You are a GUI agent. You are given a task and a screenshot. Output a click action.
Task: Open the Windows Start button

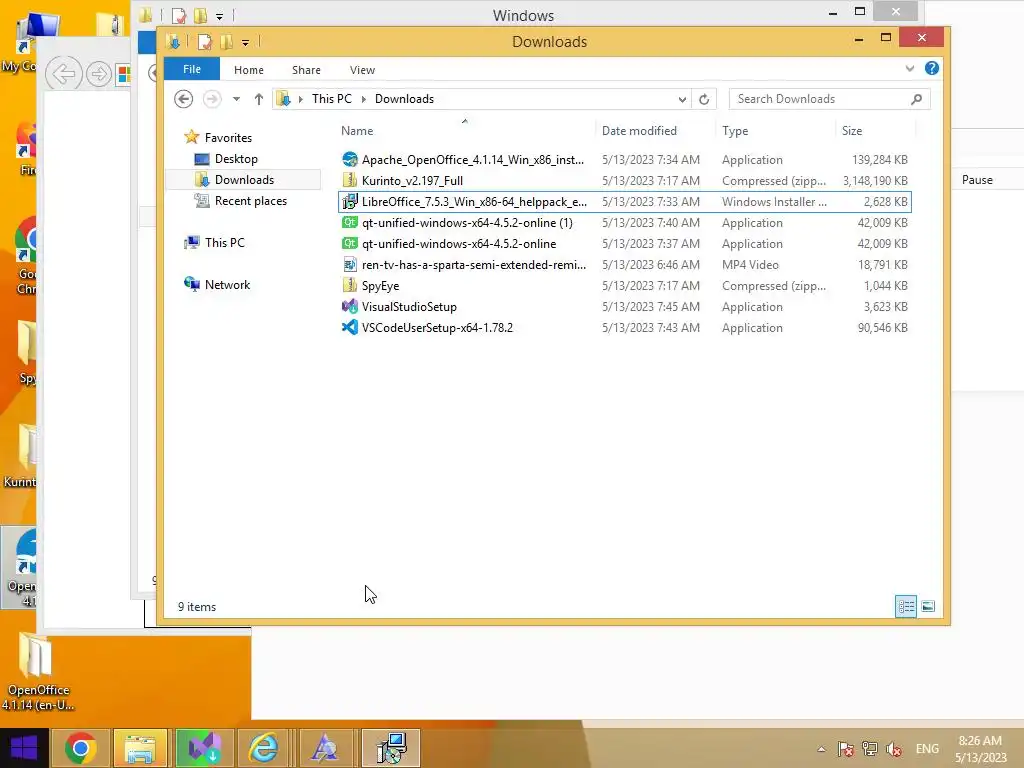tap(24, 748)
